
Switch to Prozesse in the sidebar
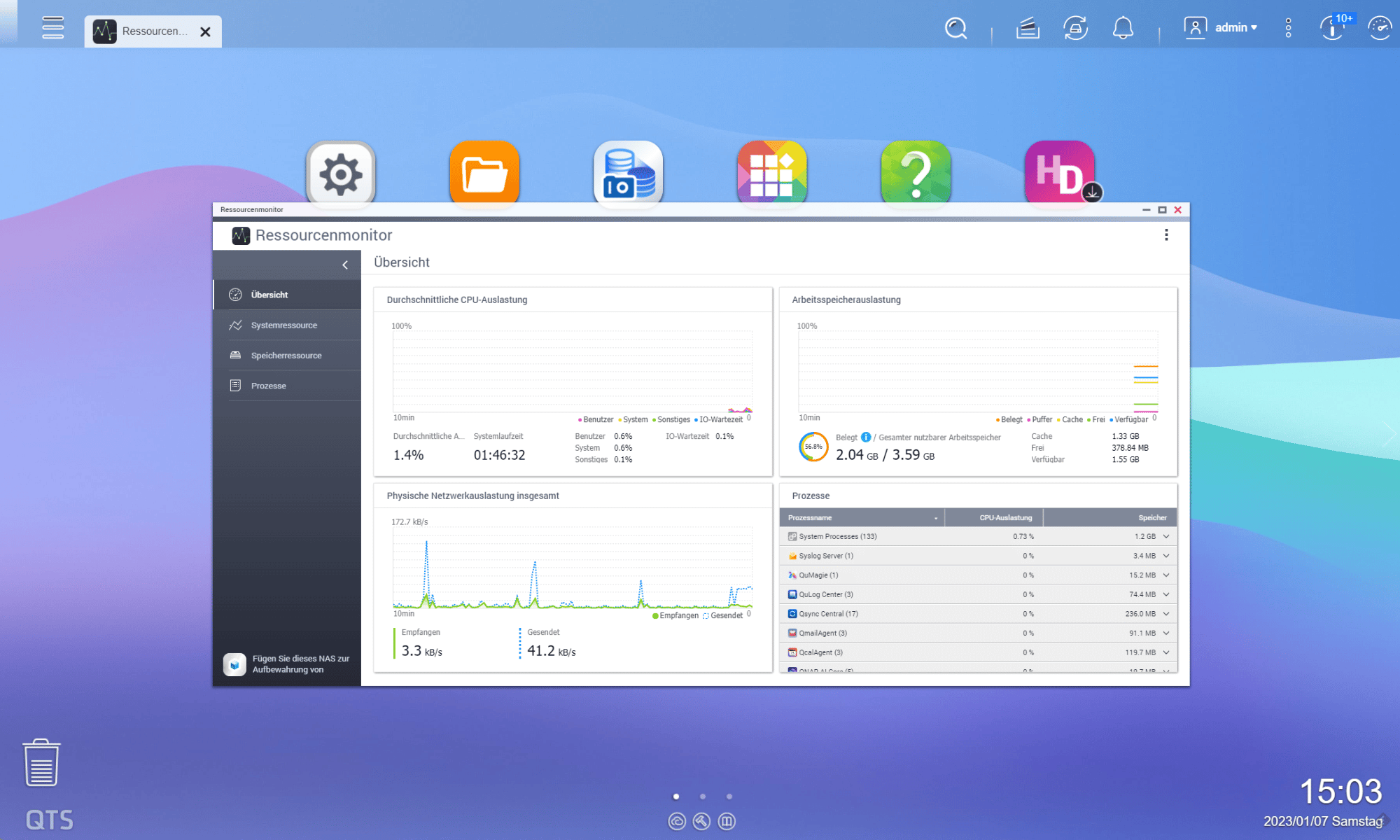click(268, 386)
